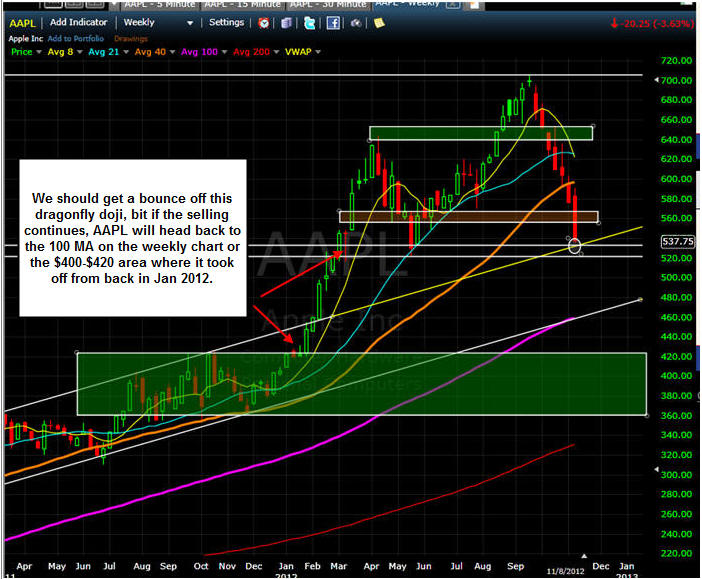This screenshot has width=702, height=579.
Task: Click the -20.25 (-3.63%) change value
Action: [658, 24]
